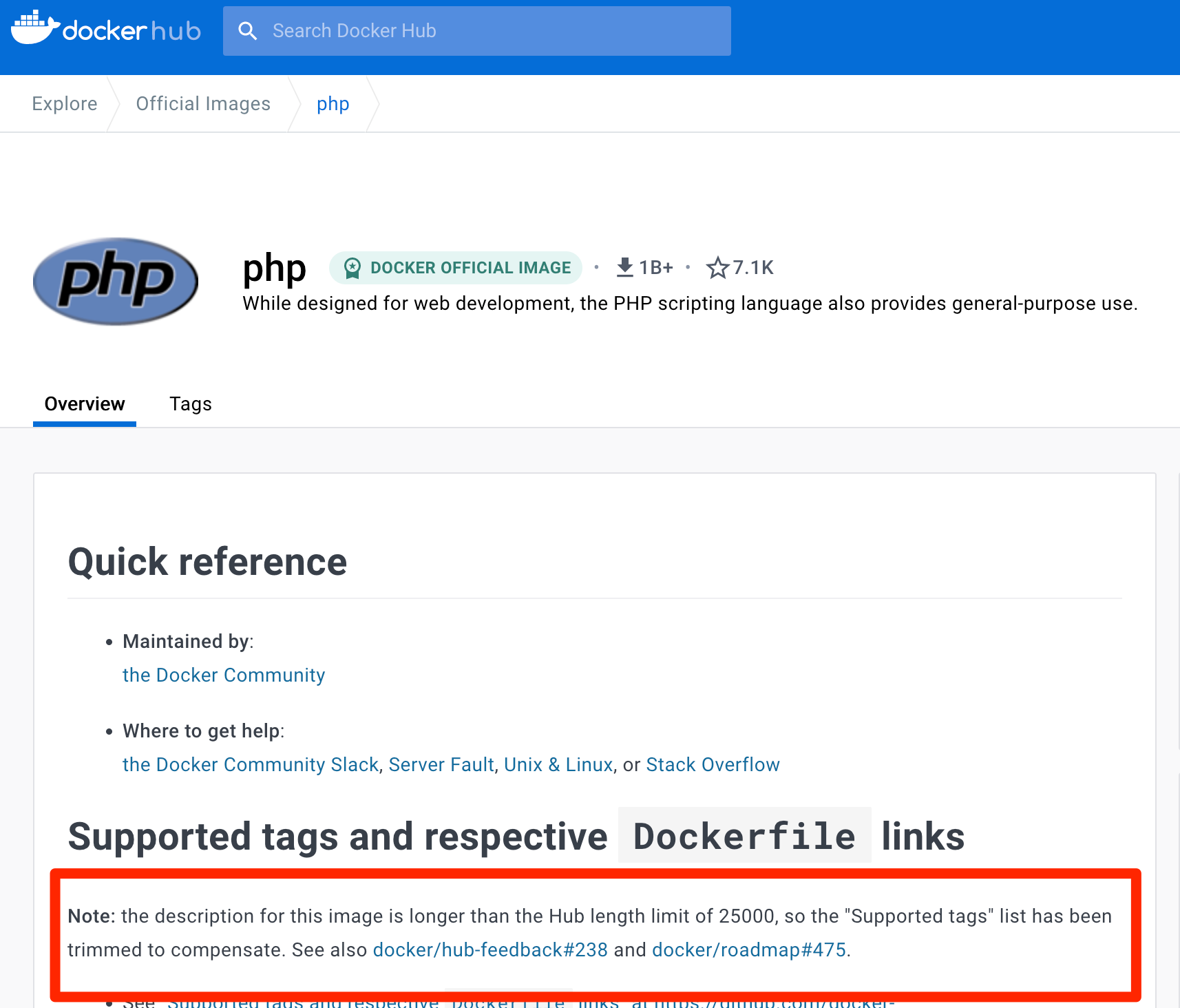Open Stack Overflow help link
The height and width of the screenshot is (1008, 1180).
(713, 765)
